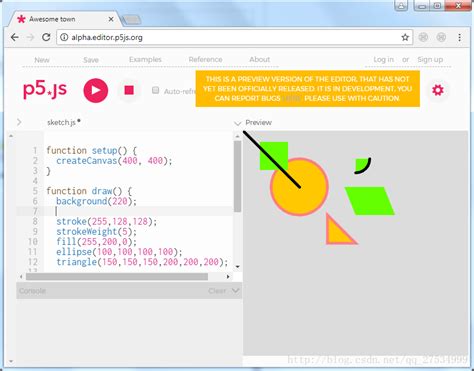The image size is (474, 371).
Task: Run the sketch with the play button
Action: point(96,90)
